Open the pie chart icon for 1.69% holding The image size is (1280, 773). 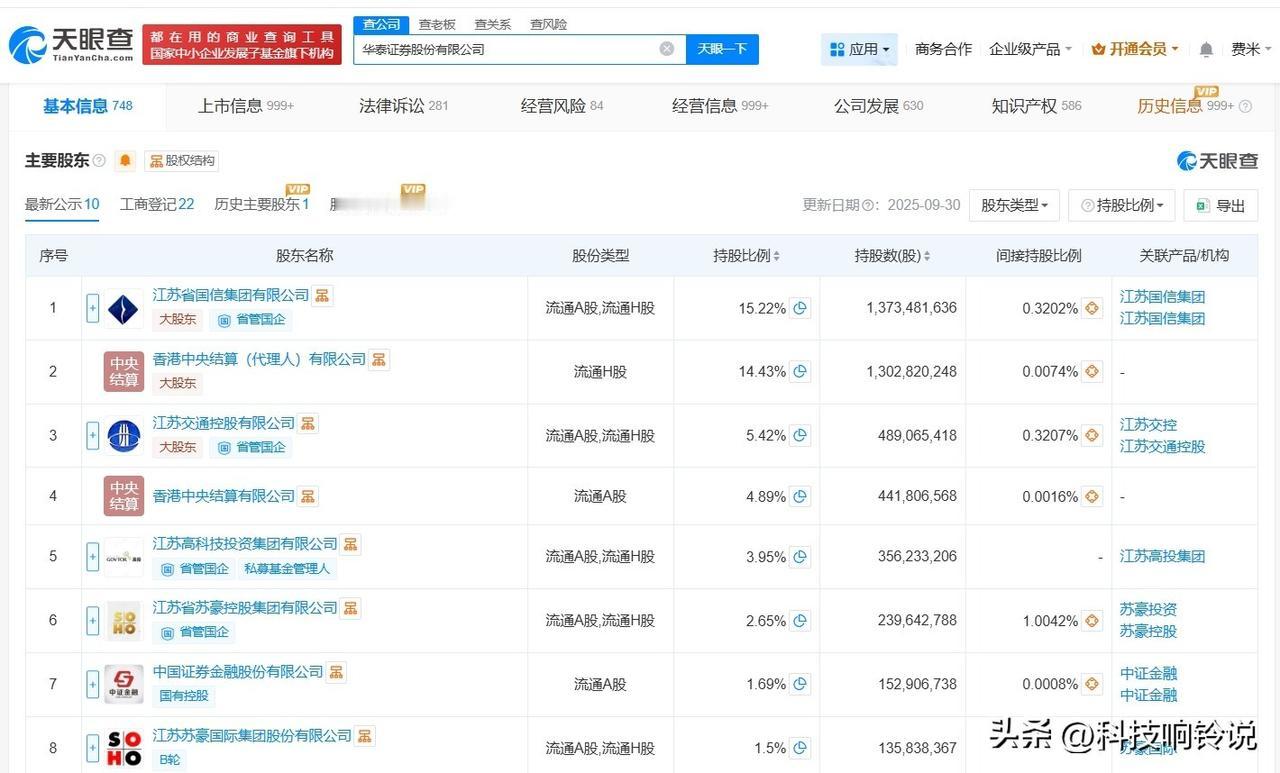pos(800,684)
